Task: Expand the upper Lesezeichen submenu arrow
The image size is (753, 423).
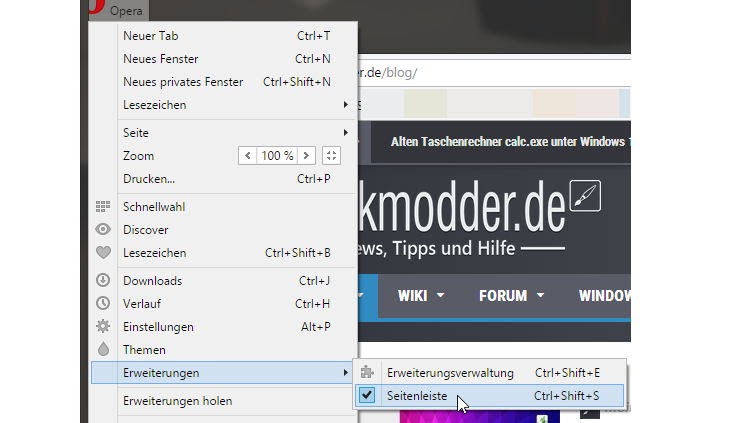Action: click(345, 105)
